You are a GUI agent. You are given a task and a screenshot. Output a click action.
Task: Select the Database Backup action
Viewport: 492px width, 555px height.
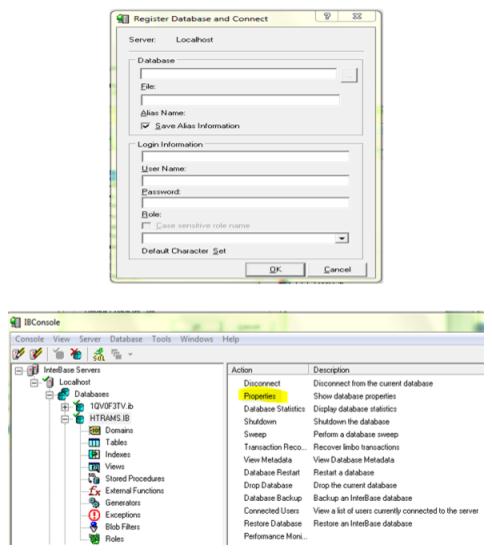point(273,498)
